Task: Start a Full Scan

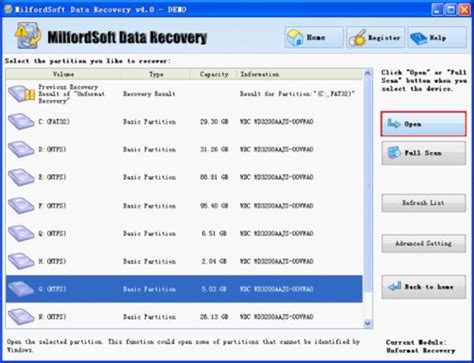Action: (x=423, y=153)
